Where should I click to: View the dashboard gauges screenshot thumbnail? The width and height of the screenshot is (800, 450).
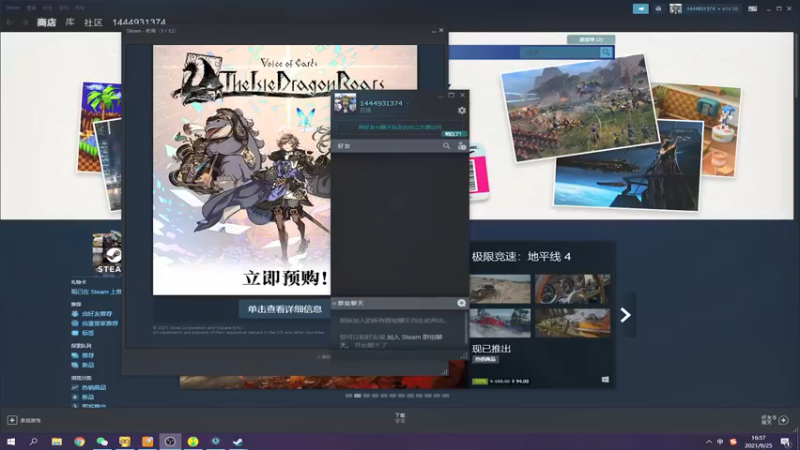[572, 289]
